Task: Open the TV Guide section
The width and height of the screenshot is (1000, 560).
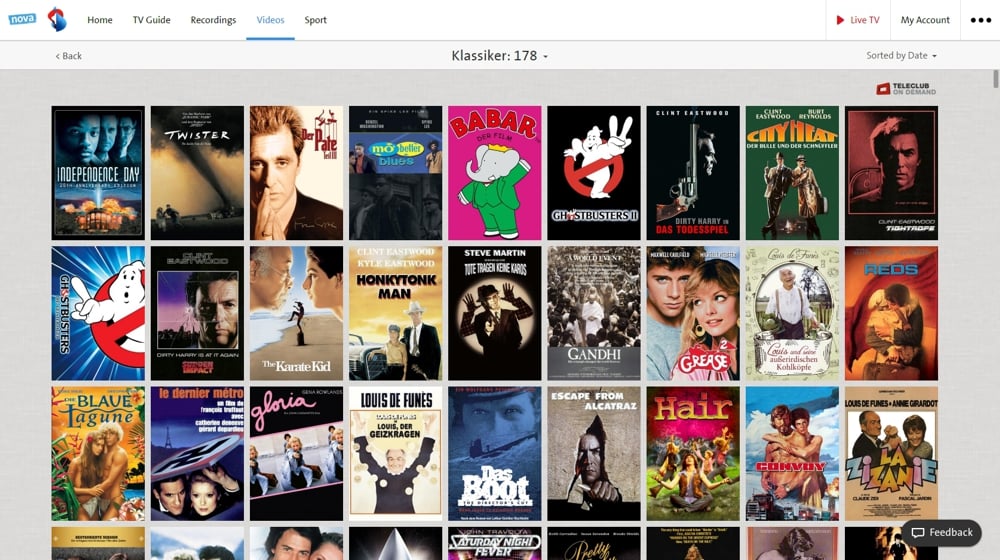Action: coord(151,20)
